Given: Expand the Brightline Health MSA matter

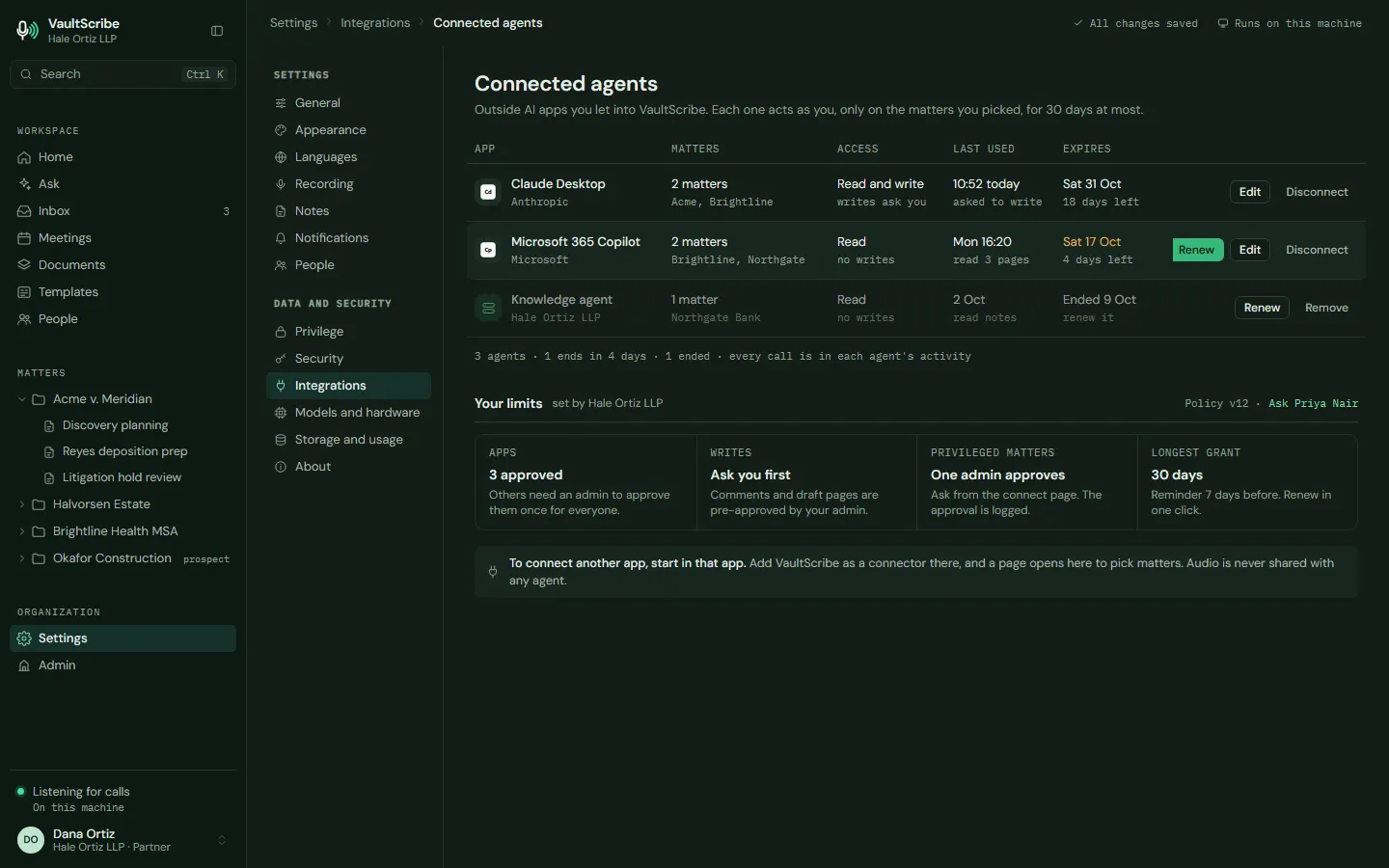Looking at the screenshot, I should click(x=22, y=531).
